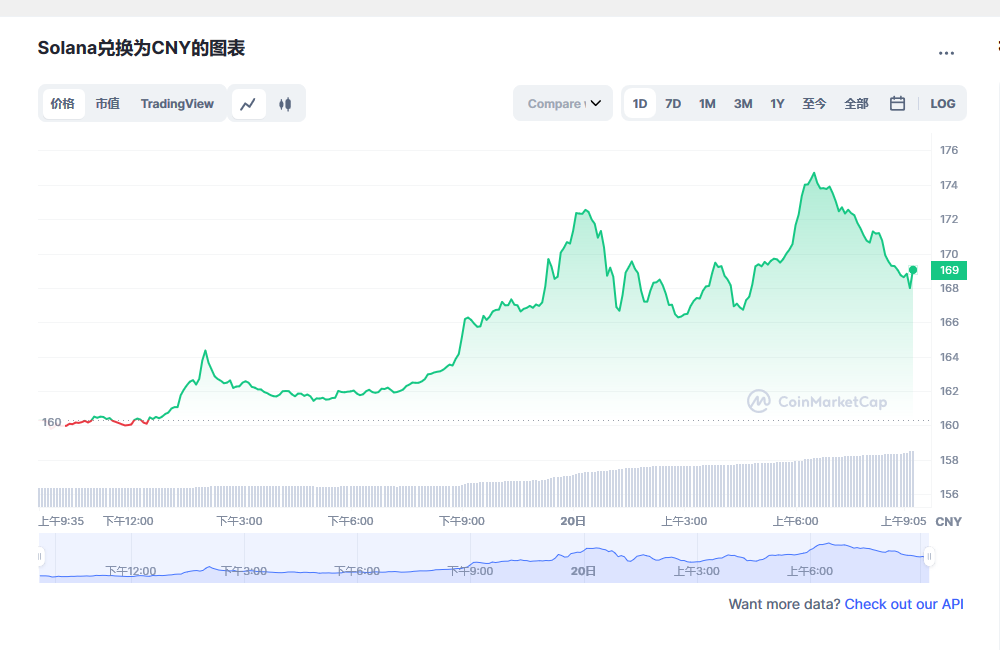This screenshot has height=650, width=1000.
Task: Select the 全部 time range
Action: (x=857, y=103)
